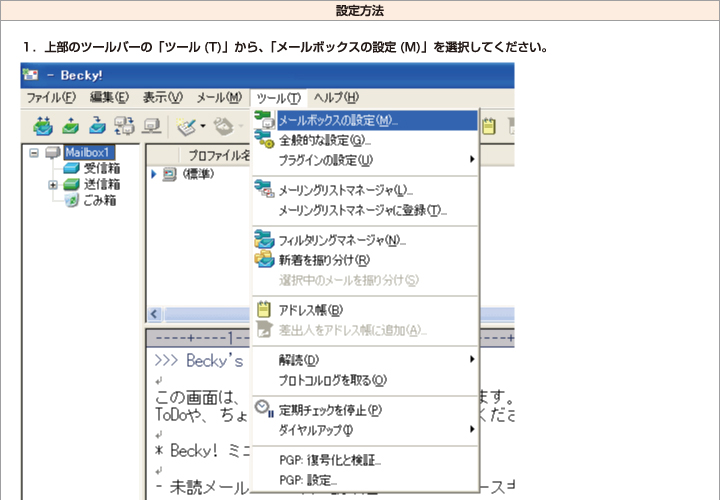Click the 送信箱 green tray icon
The height and width of the screenshot is (500, 720).
72,185
